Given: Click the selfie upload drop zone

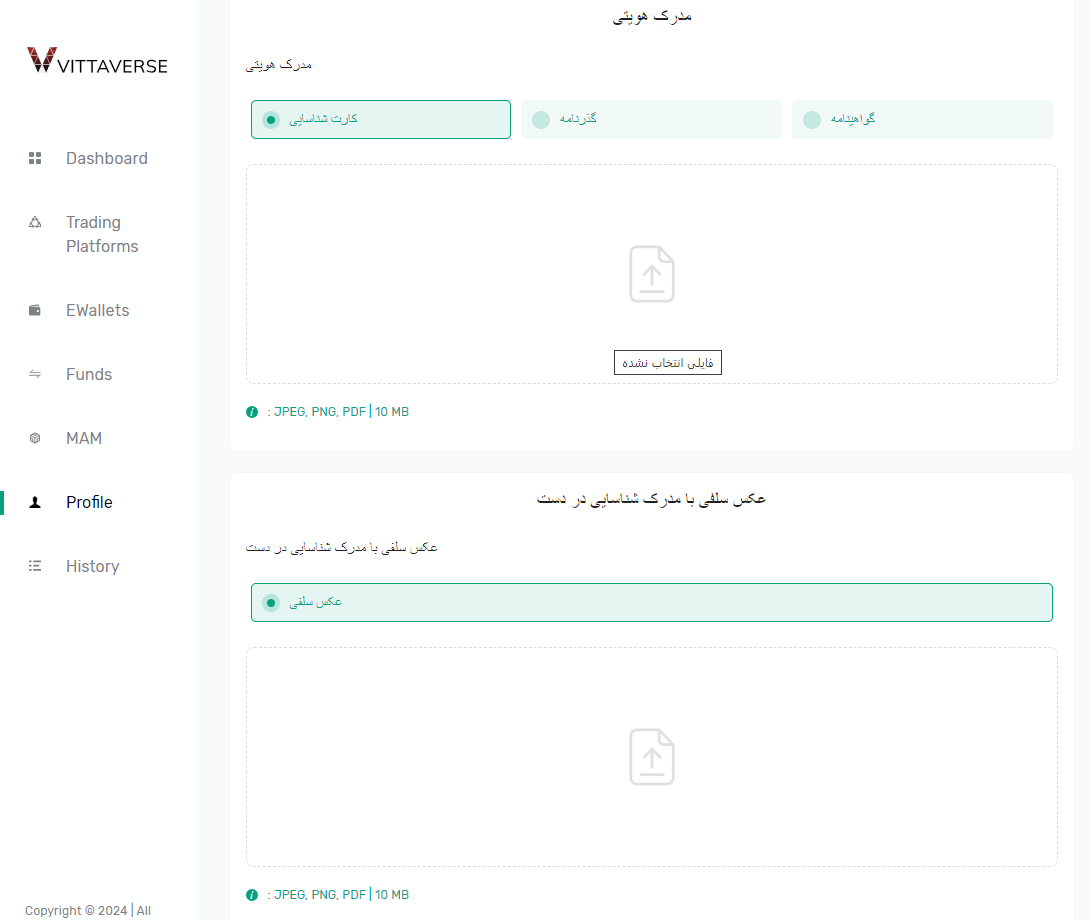Looking at the screenshot, I should point(651,757).
